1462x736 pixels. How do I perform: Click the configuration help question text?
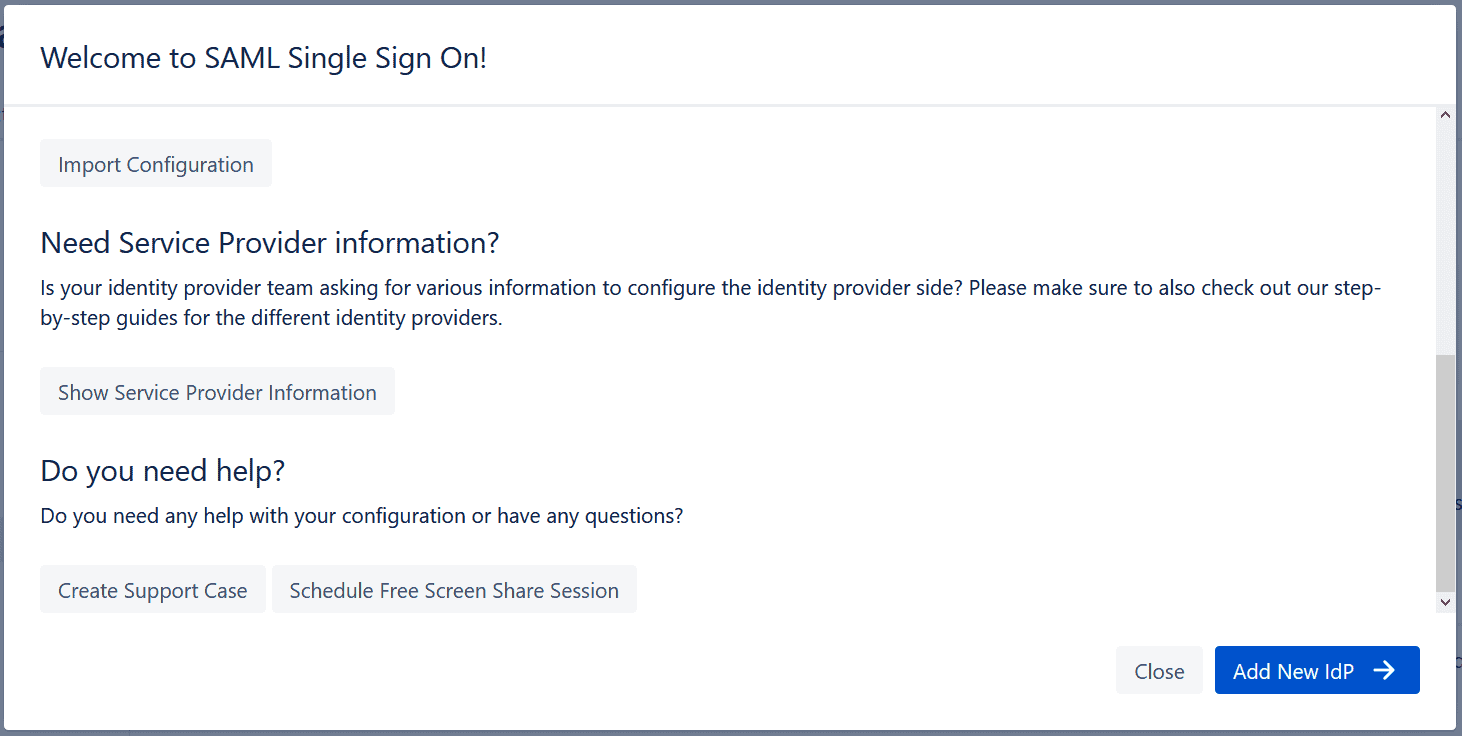(x=360, y=515)
